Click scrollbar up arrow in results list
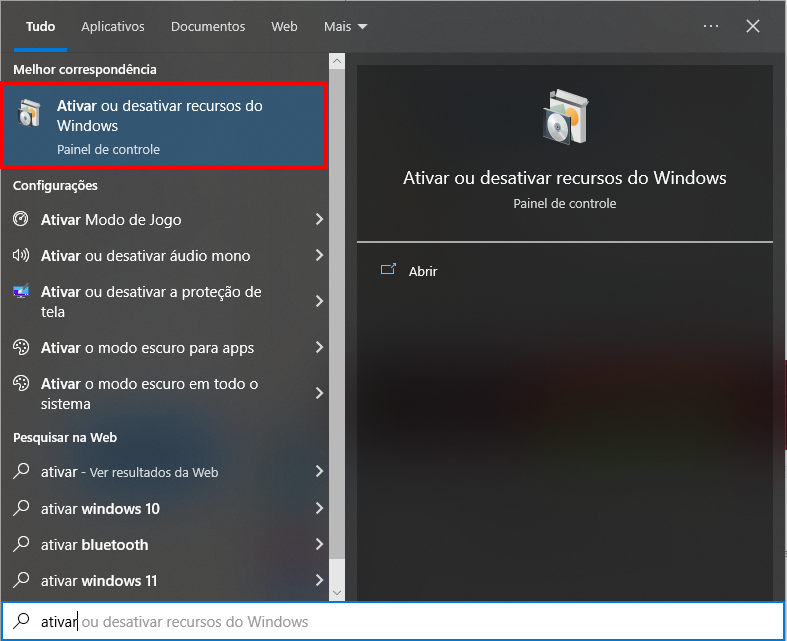Viewport: 787px width, 641px height. 337,61
